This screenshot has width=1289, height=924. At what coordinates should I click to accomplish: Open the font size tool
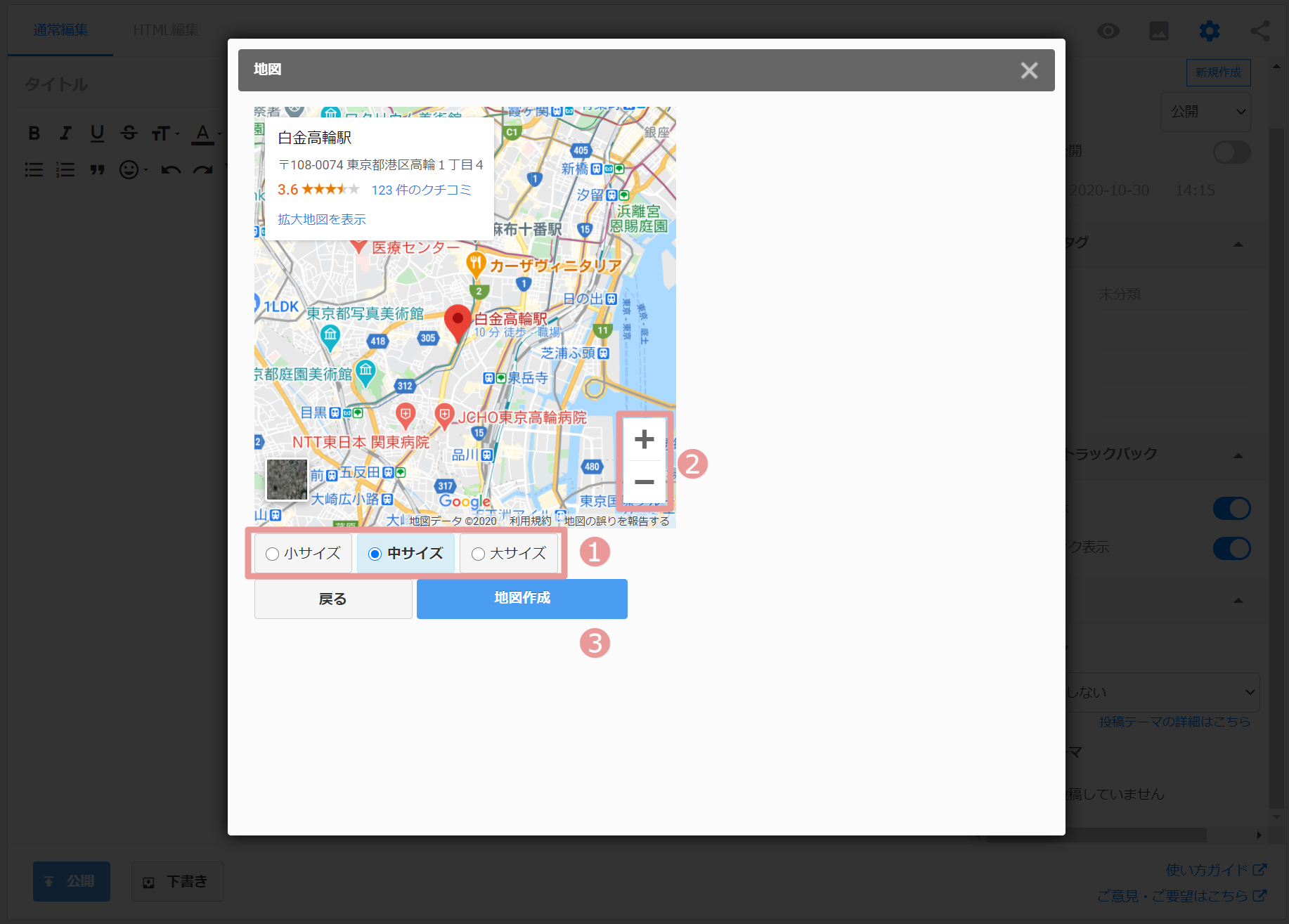click(x=164, y=133)
